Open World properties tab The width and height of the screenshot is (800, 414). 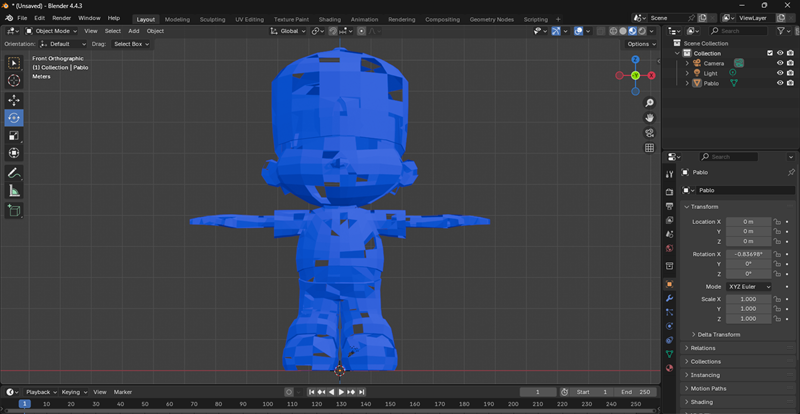670,249
